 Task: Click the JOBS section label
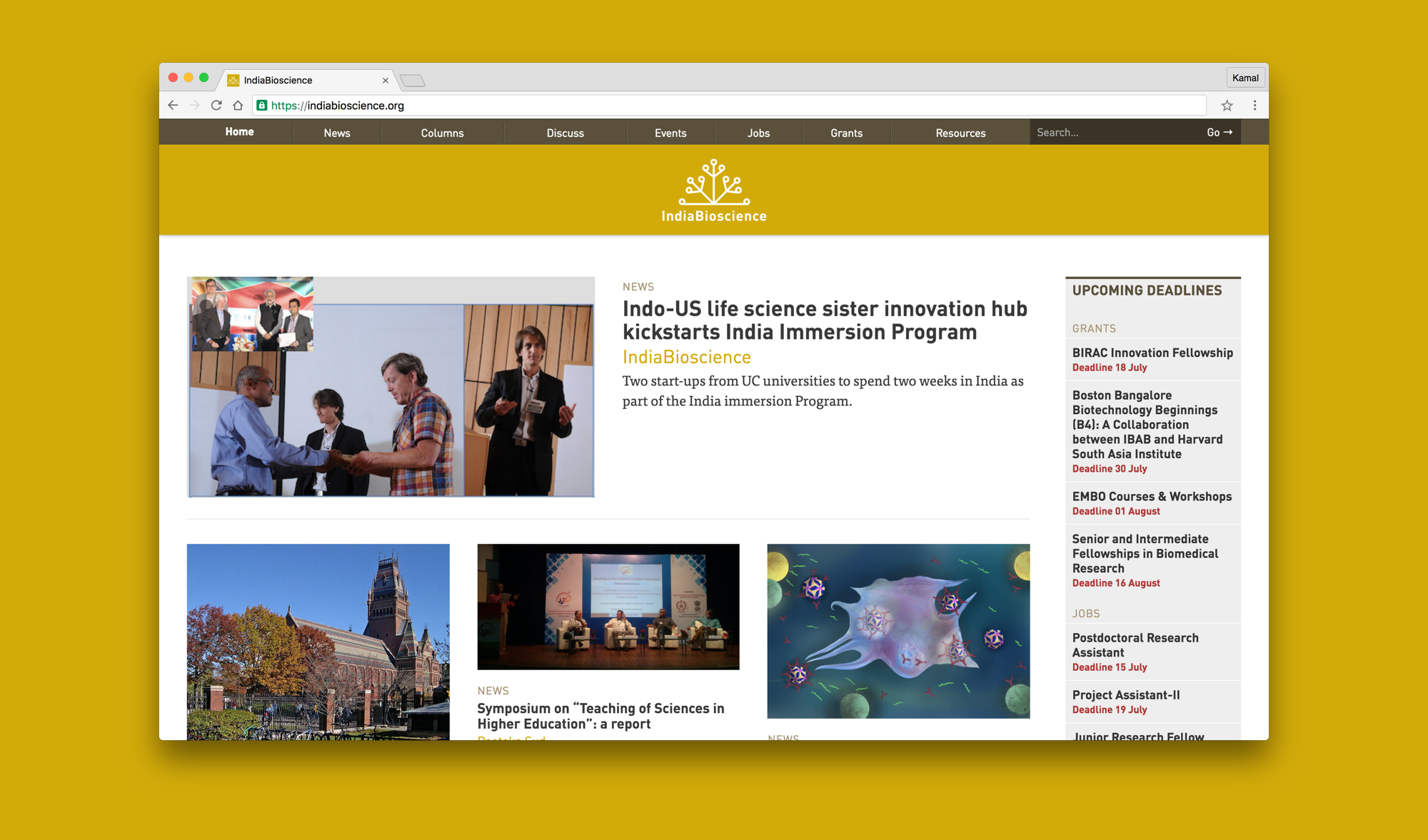tap(1086, 614)
